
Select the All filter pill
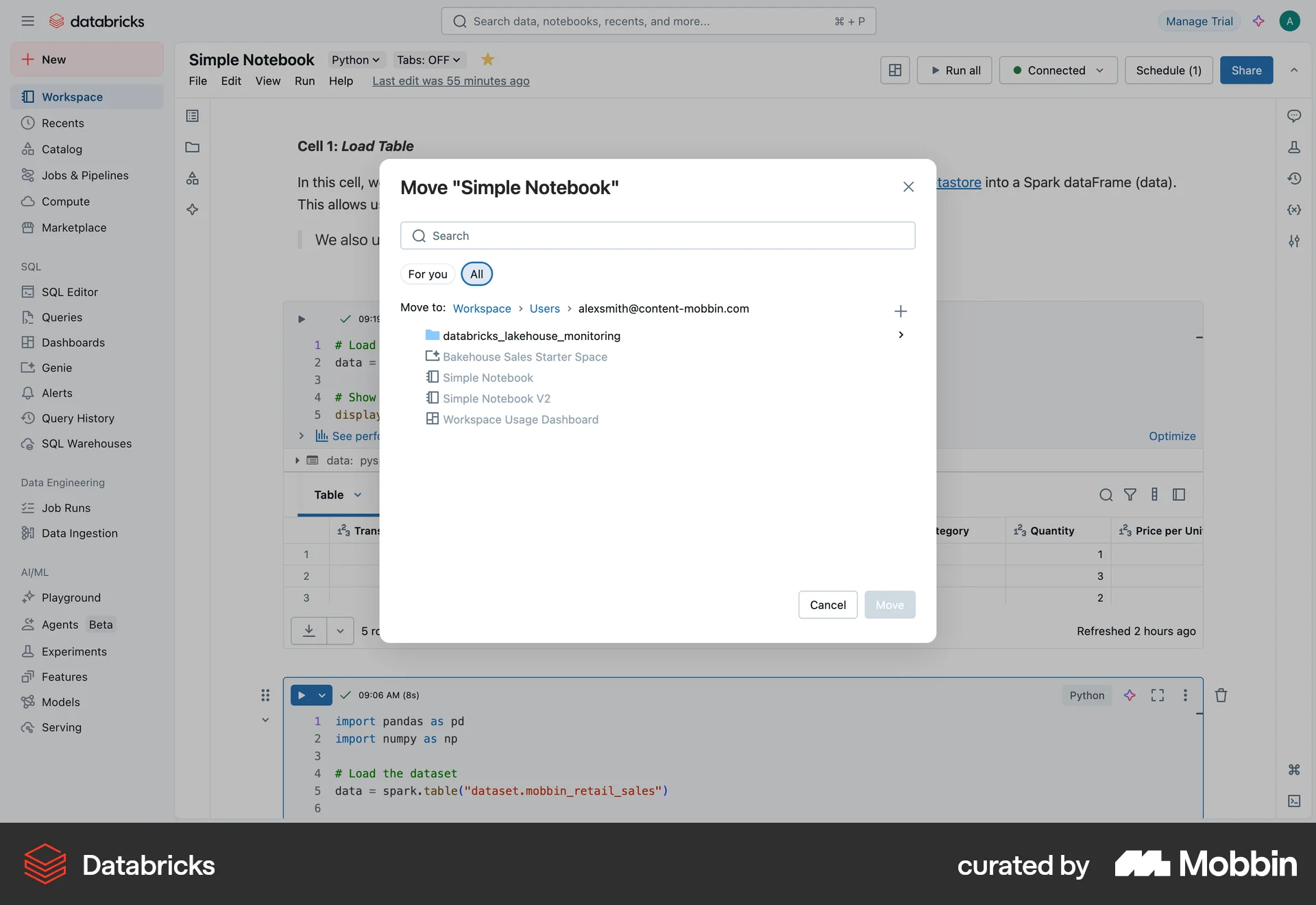tap(476, 274)
